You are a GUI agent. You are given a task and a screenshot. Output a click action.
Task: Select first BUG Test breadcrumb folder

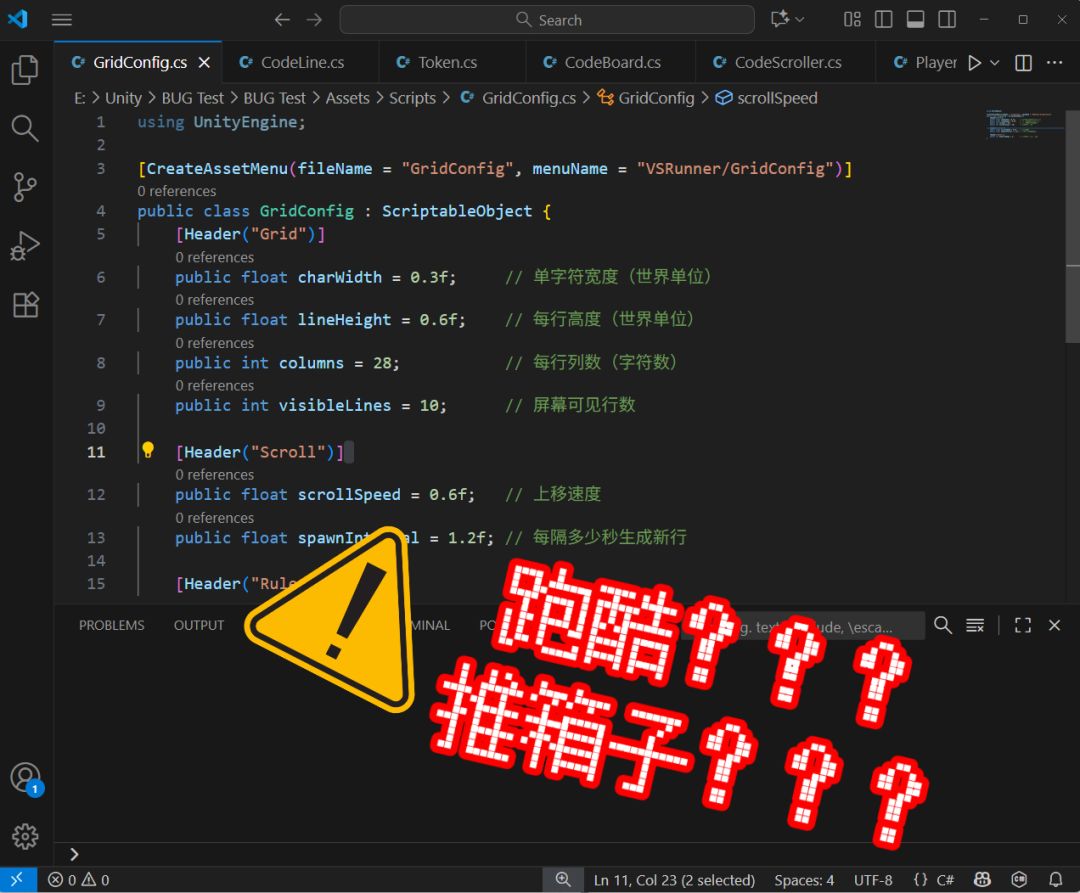[x=192, y=98]
